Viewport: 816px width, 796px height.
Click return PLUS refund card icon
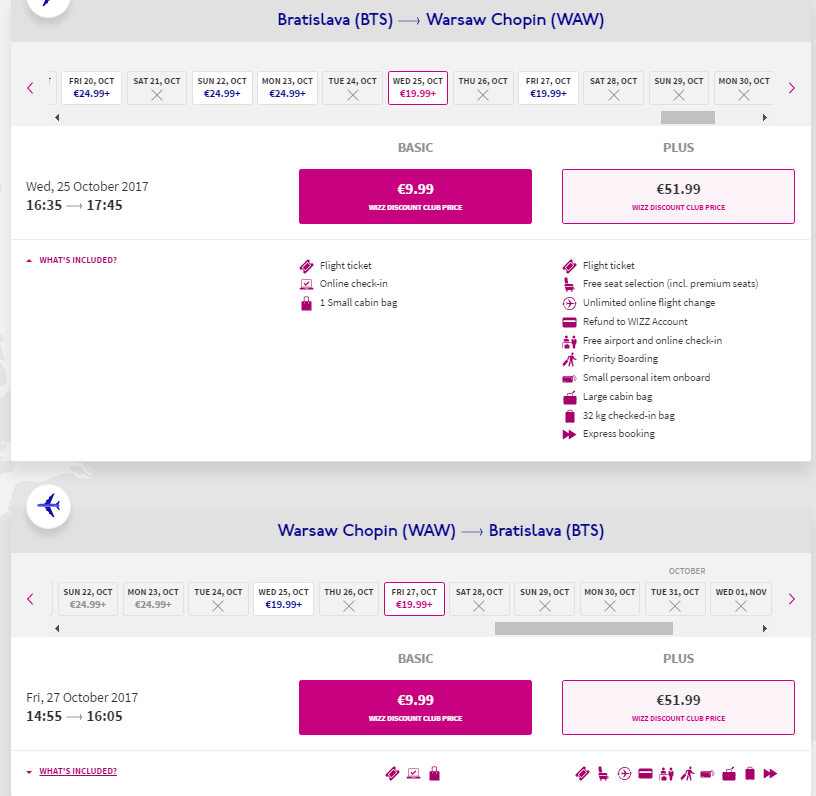click(x=645, y=774)
